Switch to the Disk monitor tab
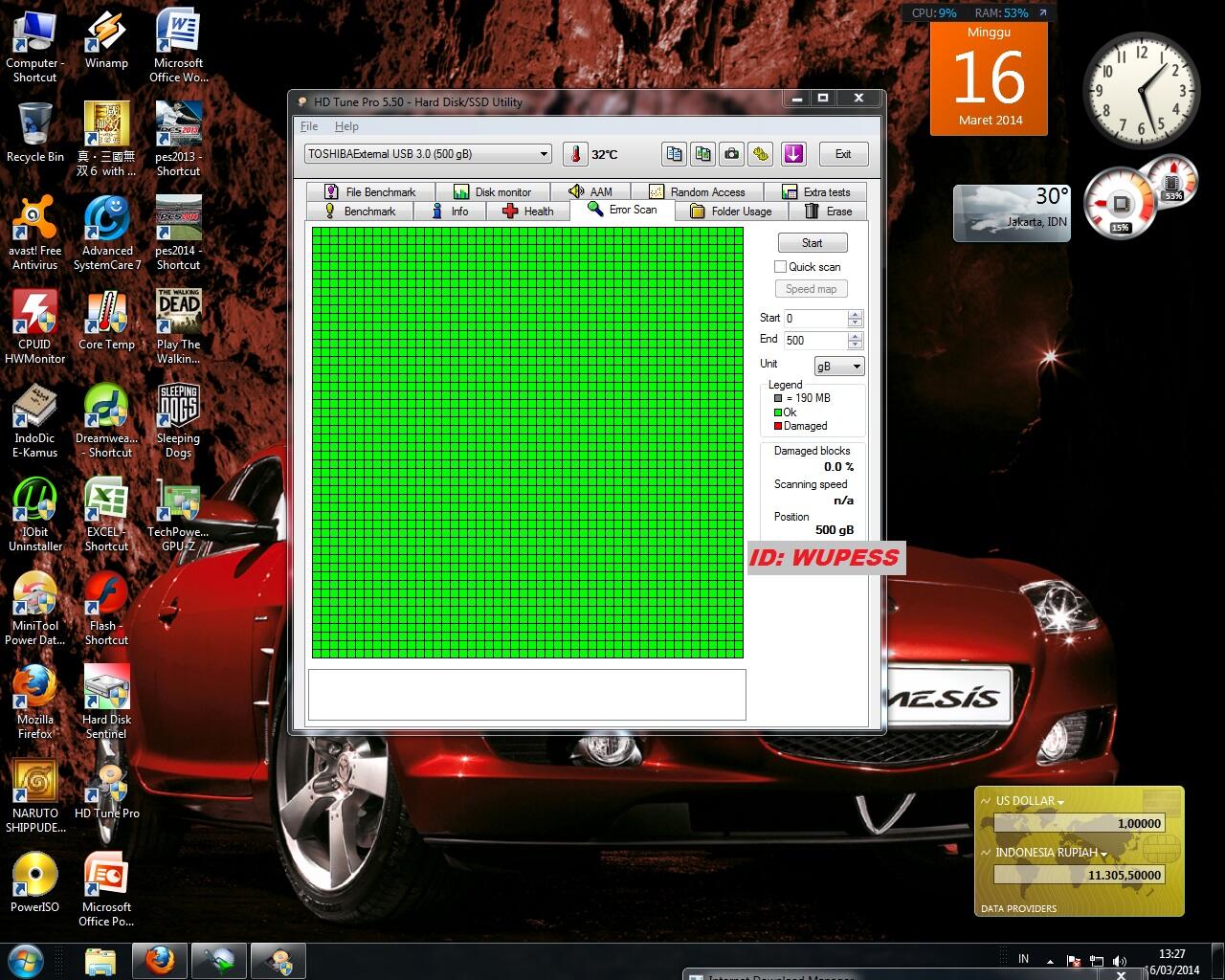Image resolution: width=1225 pixels, height=980 pixels. tap(493, 191)
